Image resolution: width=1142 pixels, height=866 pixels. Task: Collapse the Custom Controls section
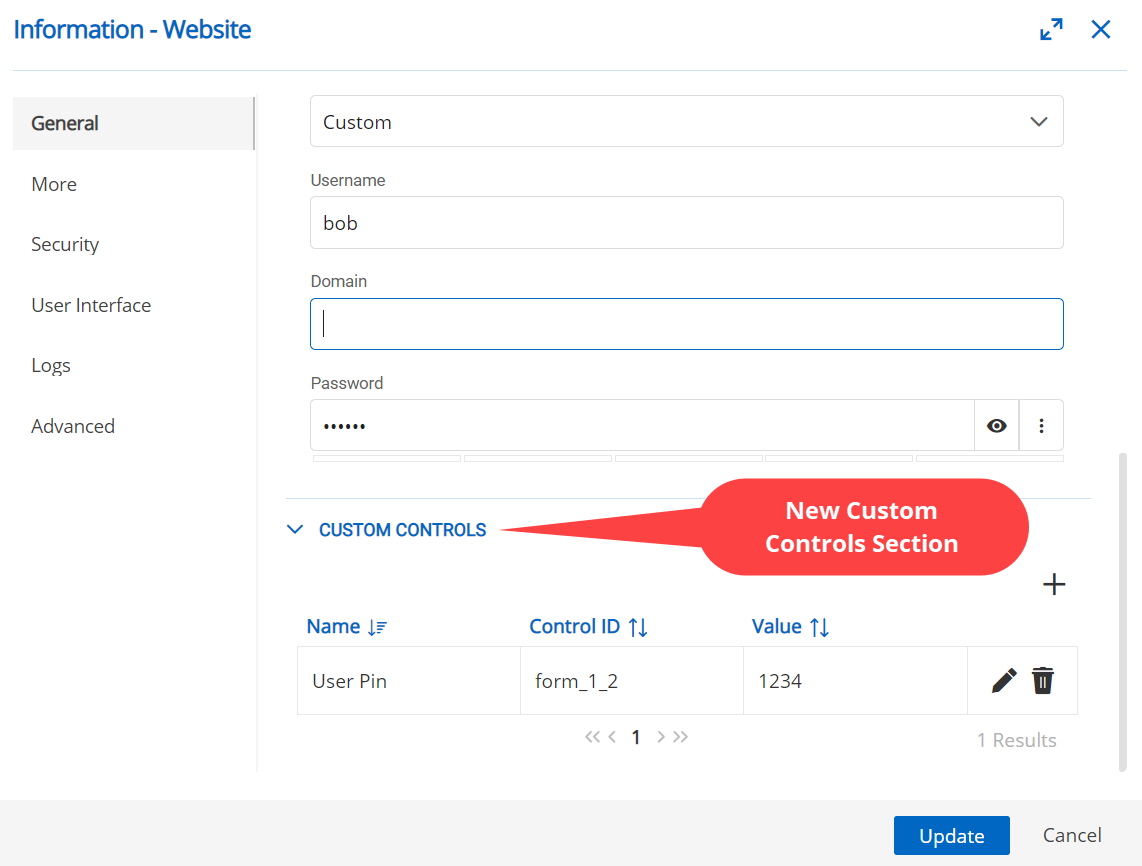pyautogui.click(x=295, y=530)
